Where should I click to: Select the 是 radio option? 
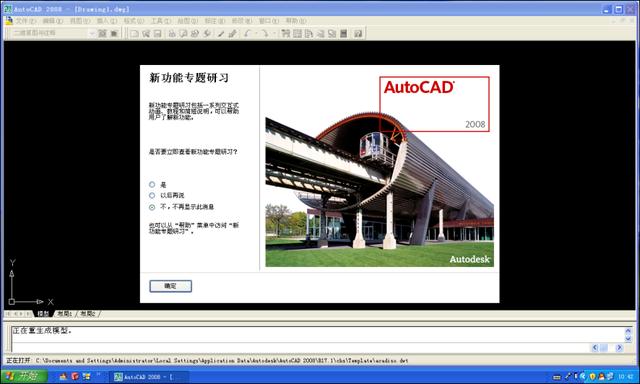point(152,184)
